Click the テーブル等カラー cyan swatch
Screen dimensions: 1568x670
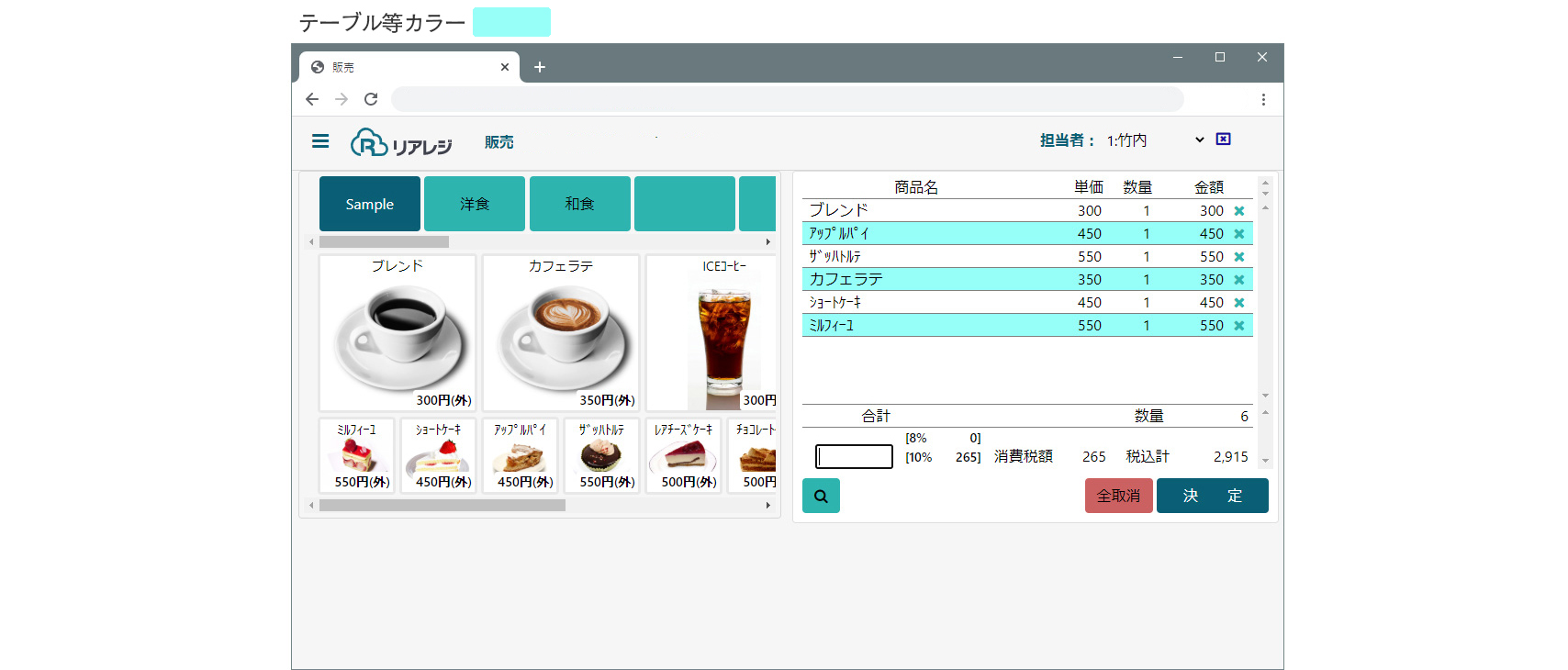(x=511, y=22)
